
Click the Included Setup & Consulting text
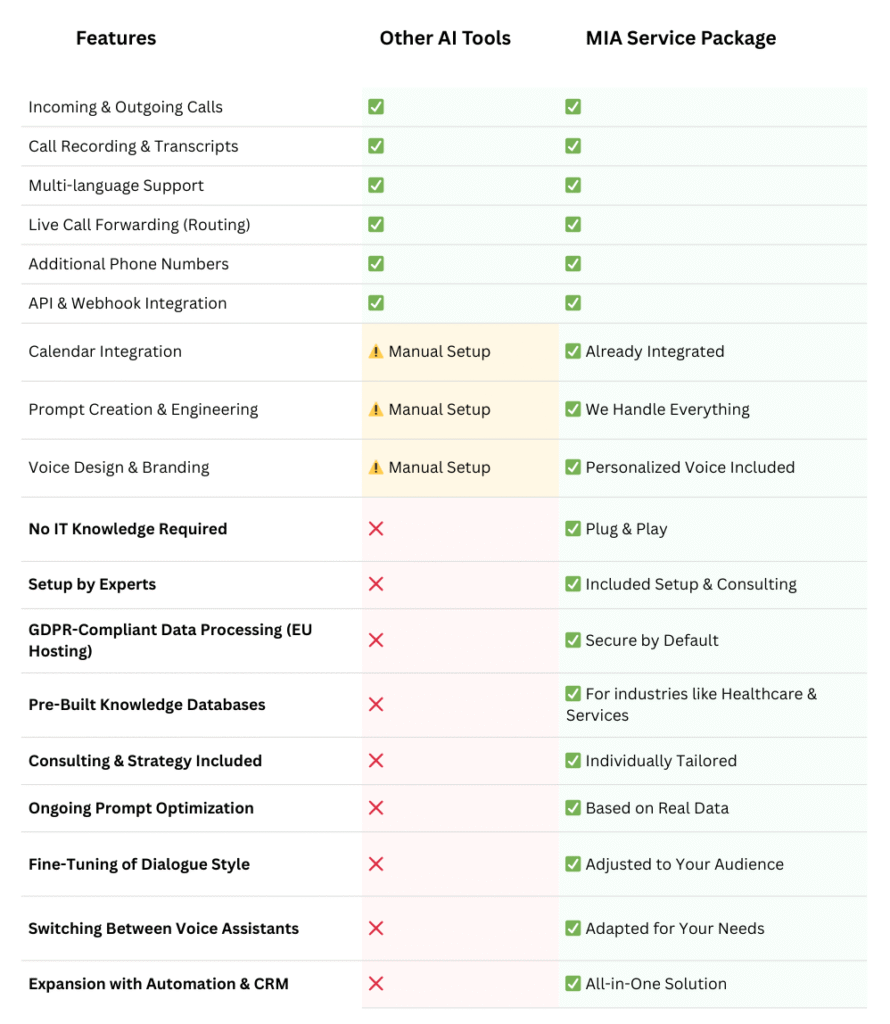pos(691,585)
